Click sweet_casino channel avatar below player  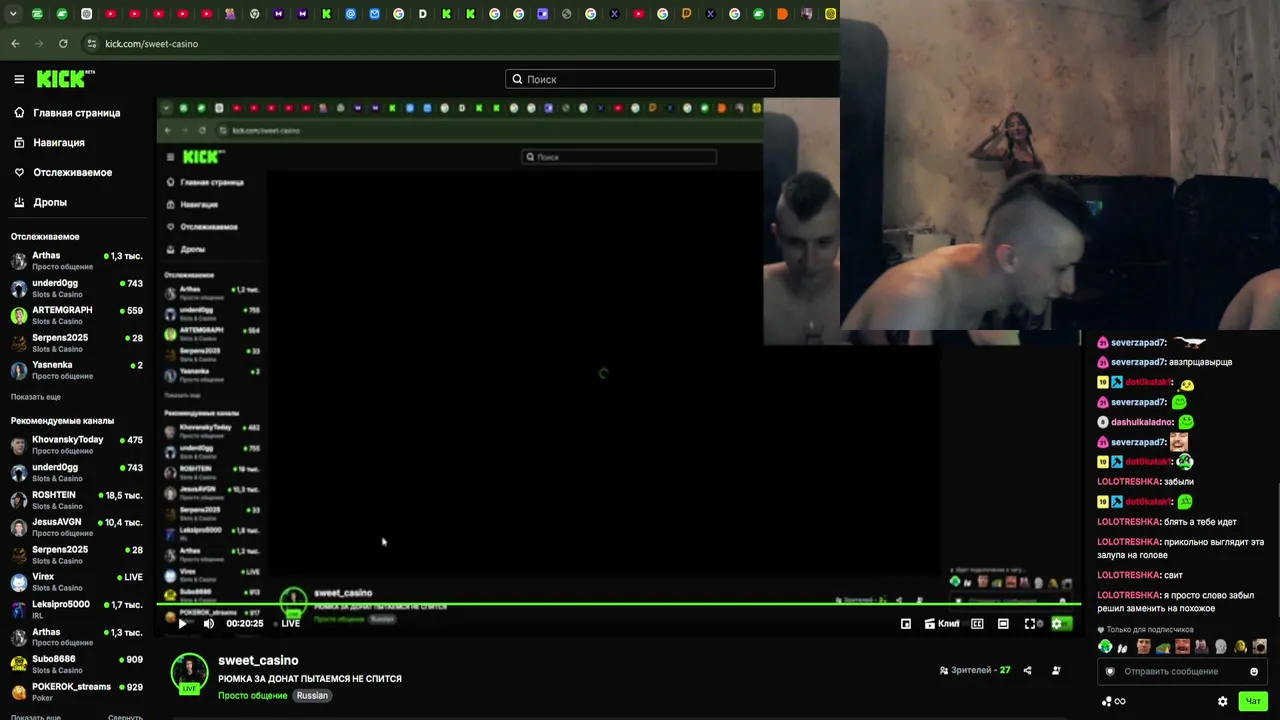pos(189,673)
